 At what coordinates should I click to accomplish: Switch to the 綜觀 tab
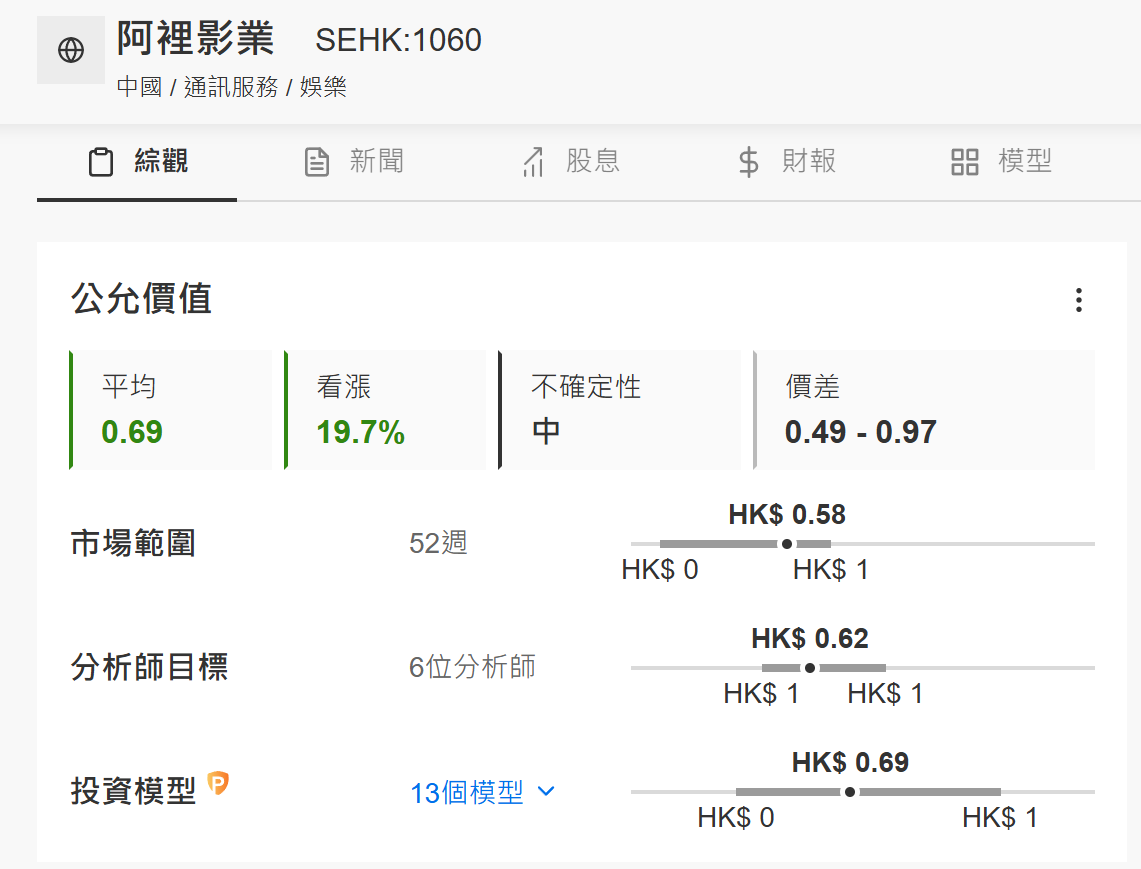[137, 162]
